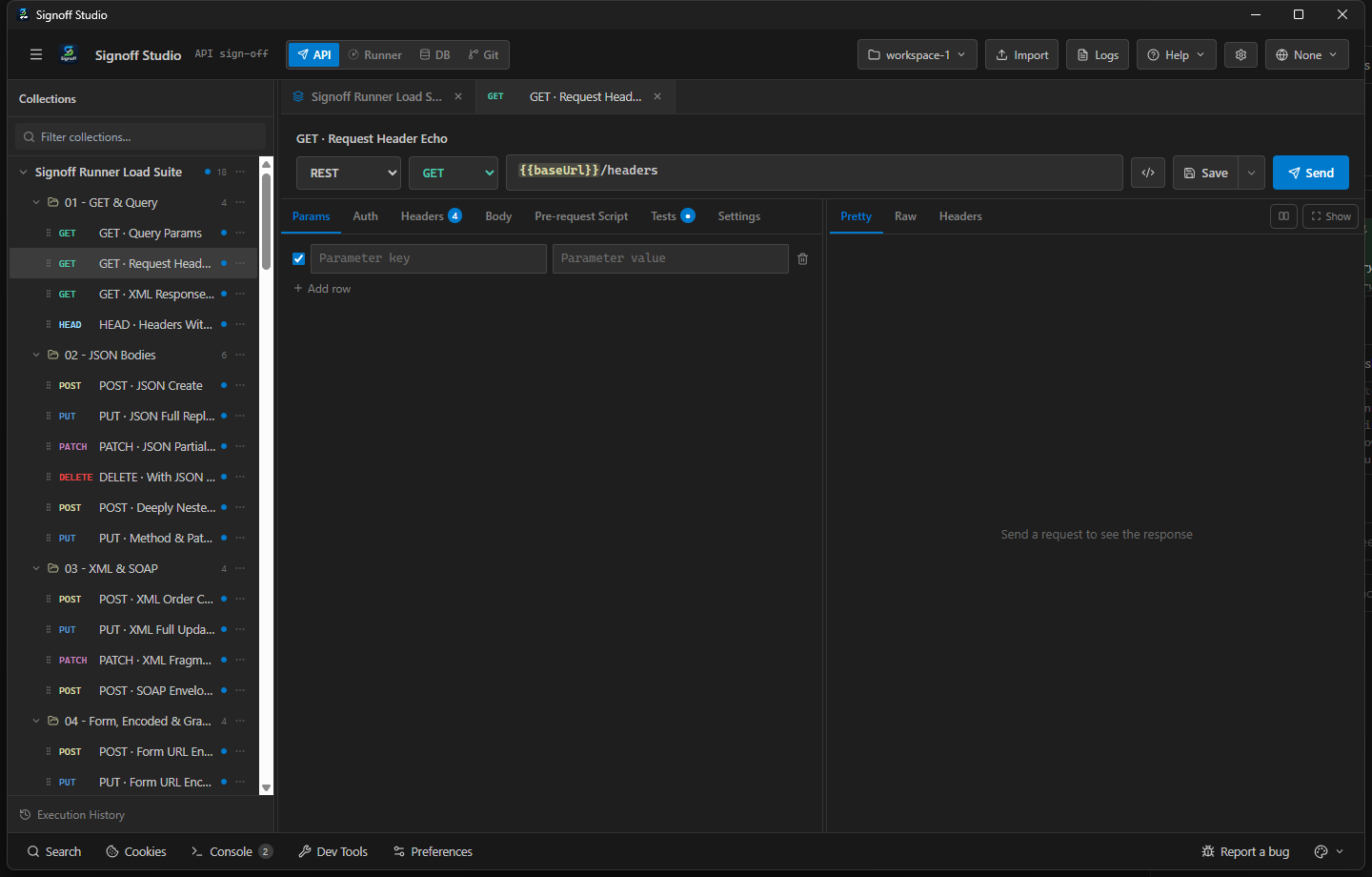Open the GET method dropdown
The image size is (1372, 877).
pyautogui.click(x=454, y=173)
